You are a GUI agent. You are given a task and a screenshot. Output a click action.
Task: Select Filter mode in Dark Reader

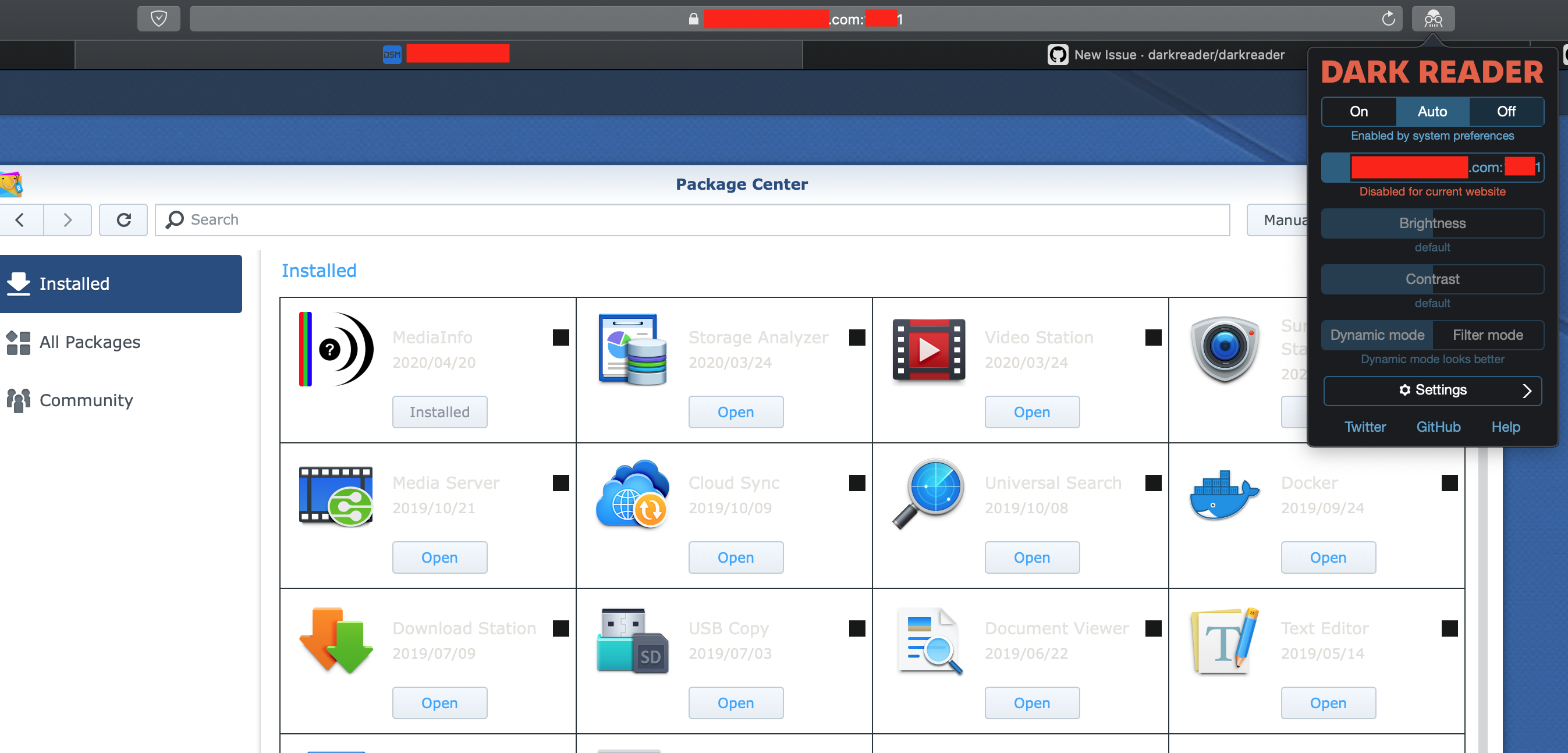(x=1488, y=335)
